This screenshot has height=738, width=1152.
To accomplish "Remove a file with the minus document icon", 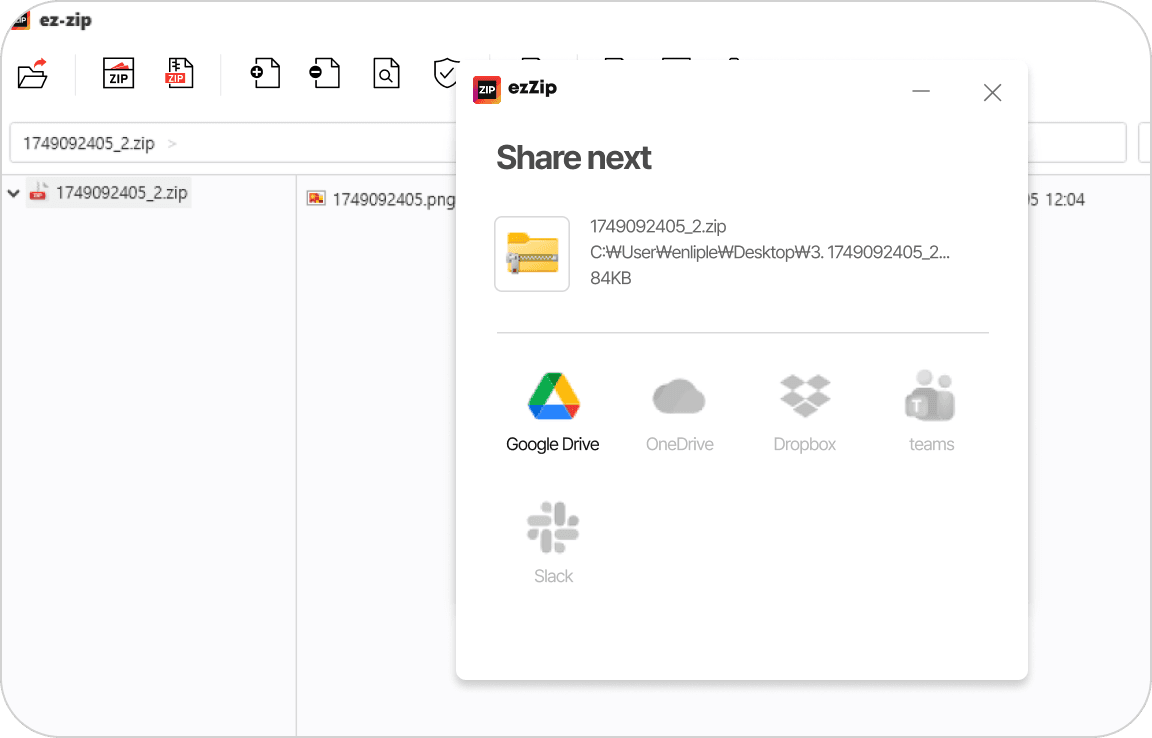I will click(x=325, y=74).
